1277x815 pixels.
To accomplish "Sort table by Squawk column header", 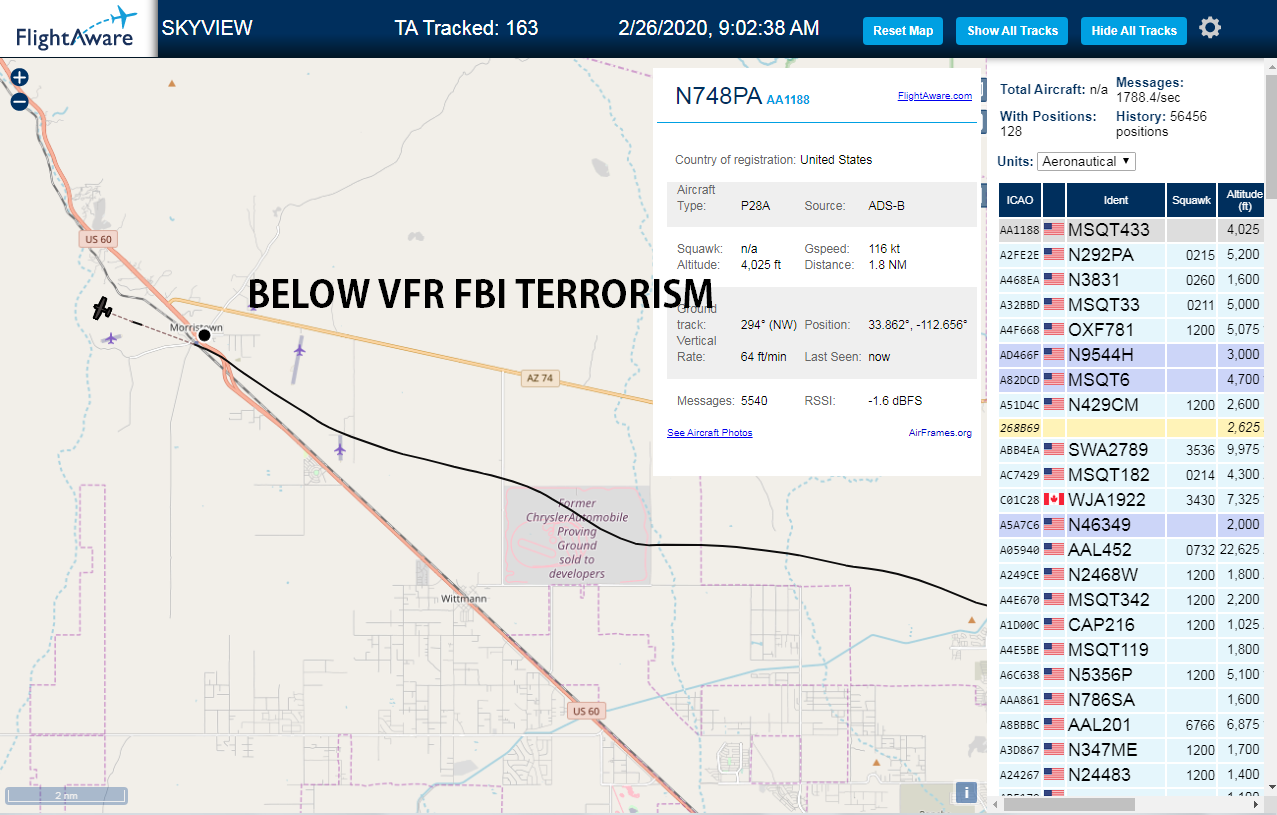I will pos(1191,200).
